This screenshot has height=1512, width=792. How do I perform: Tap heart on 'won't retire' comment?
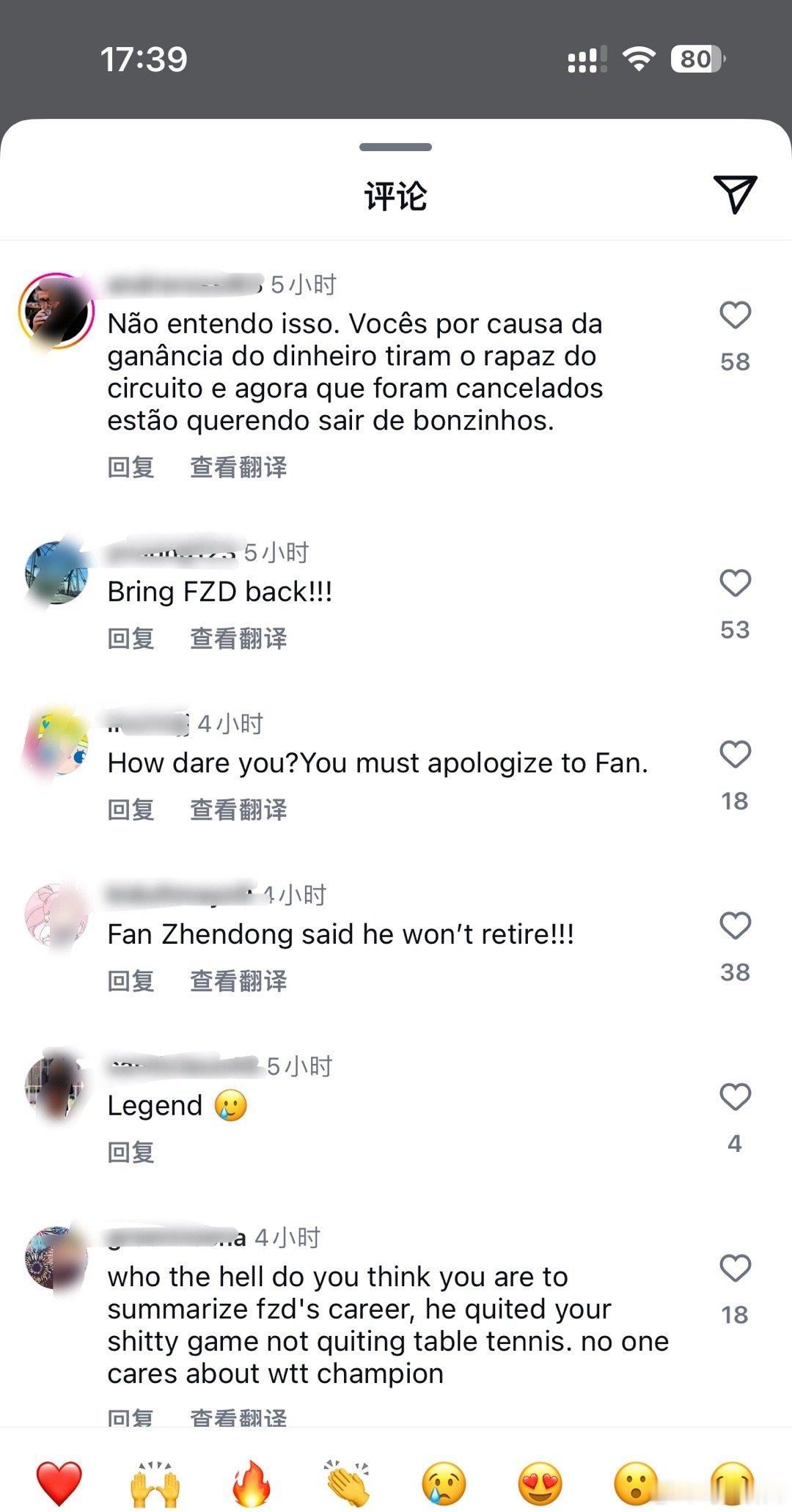click(735, 925)
